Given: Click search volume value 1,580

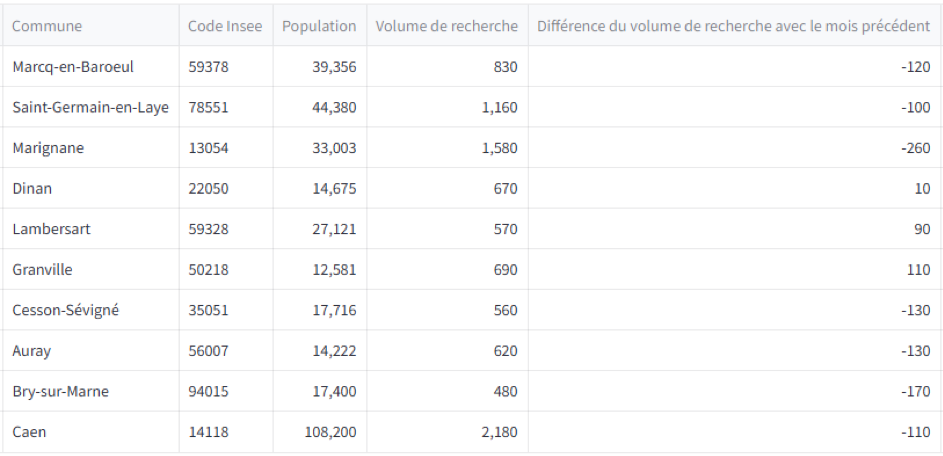Looking at the screenshot, I should pyautogui.click(x=499, y=148).
